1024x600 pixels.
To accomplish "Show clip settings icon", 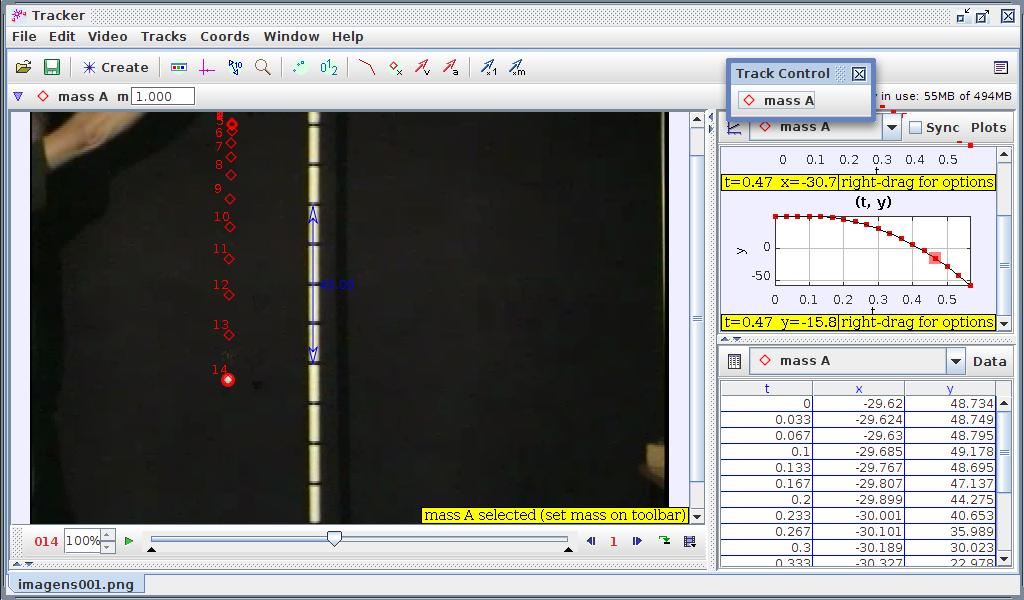I will pos(178,67).
